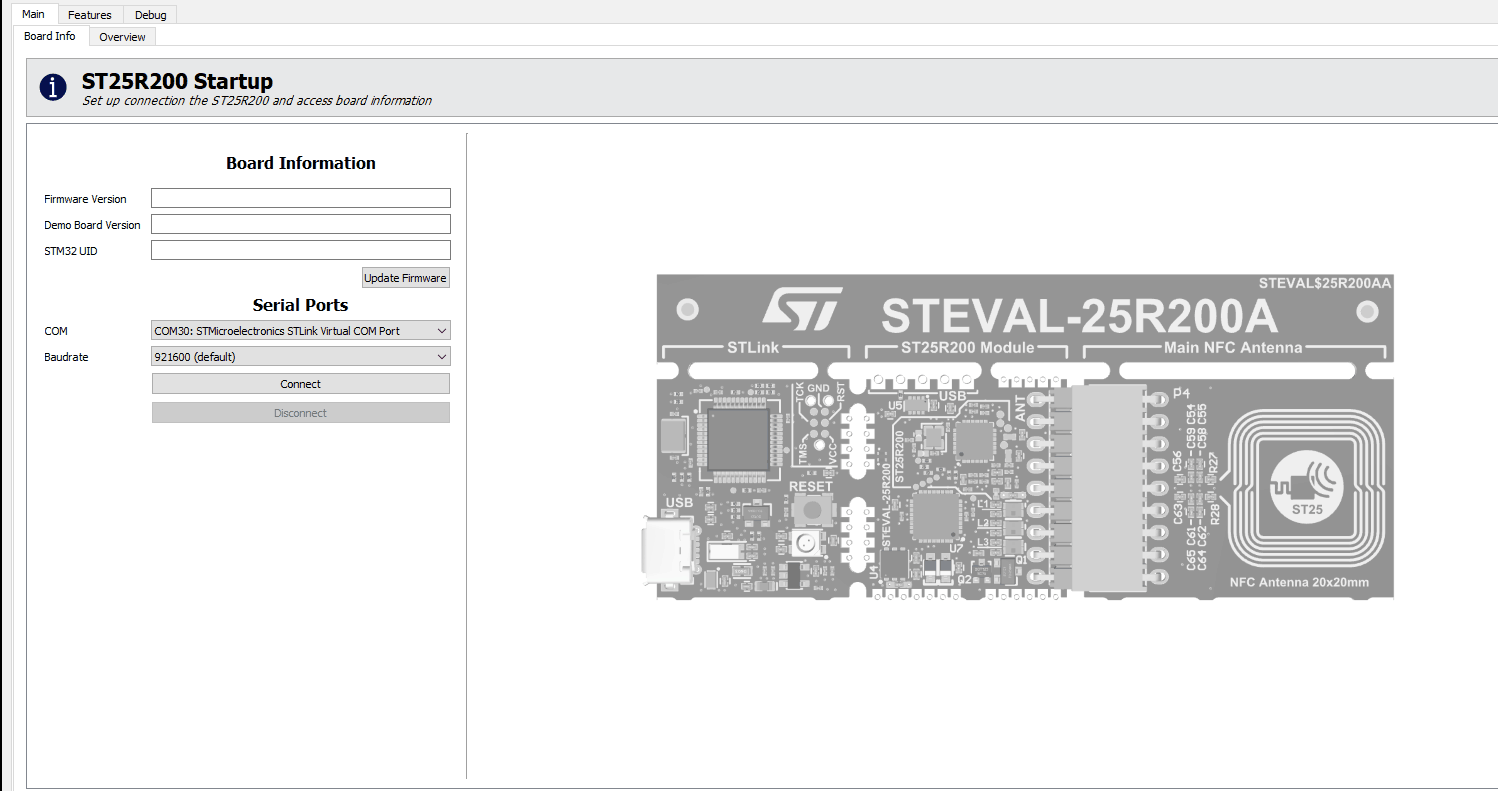
Task: Click the Connect button
Action: 301,384
